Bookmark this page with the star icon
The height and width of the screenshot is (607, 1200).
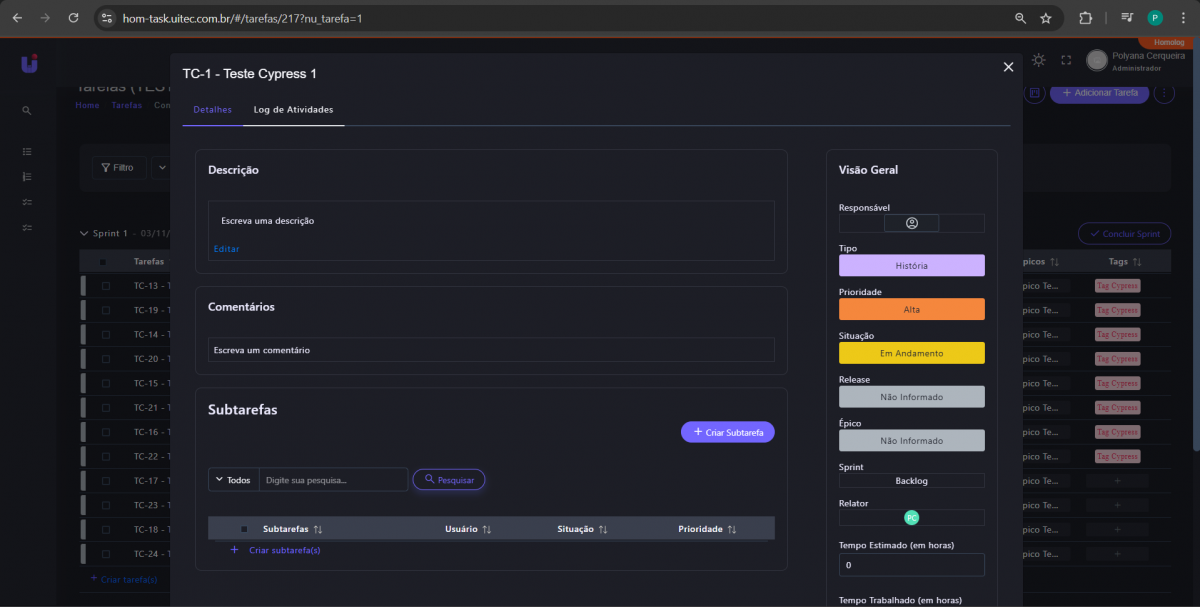tap(1046, 18)
